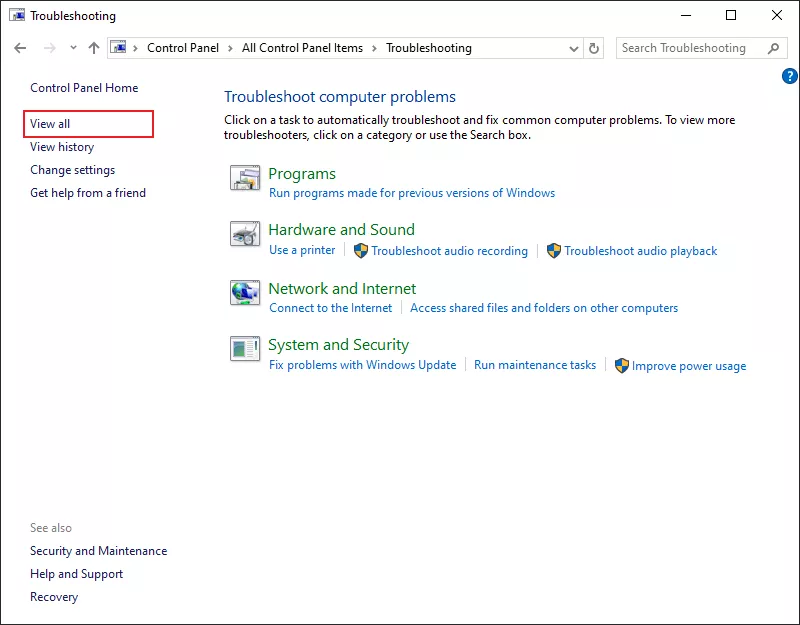Expand chevron after Control Panel breadcrumb

coord(231,48)
